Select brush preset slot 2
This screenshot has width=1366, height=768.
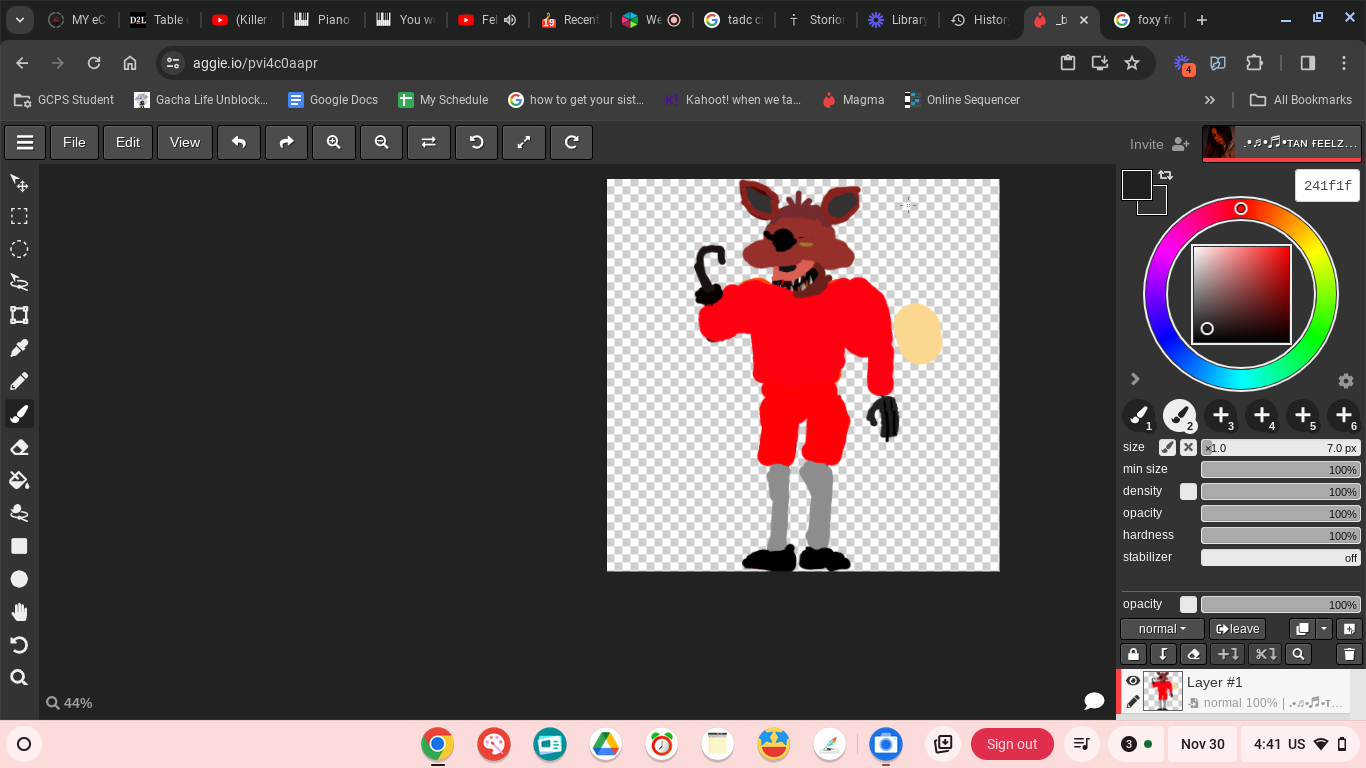(x=1179, y=415)
